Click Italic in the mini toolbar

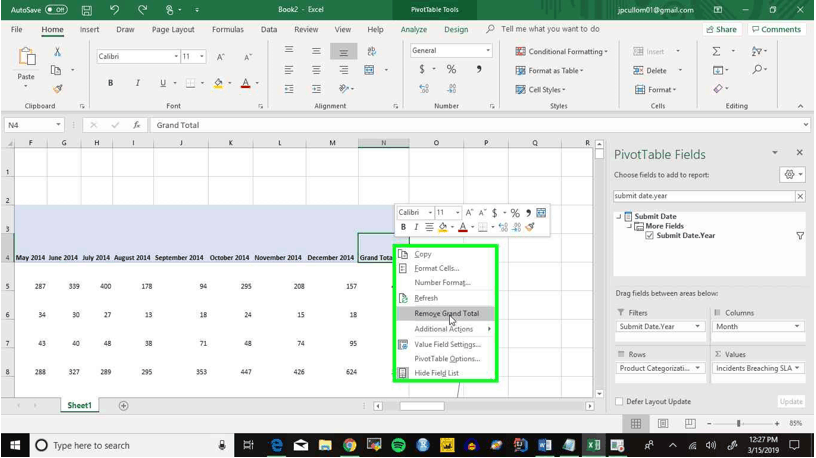click(416, 227)
